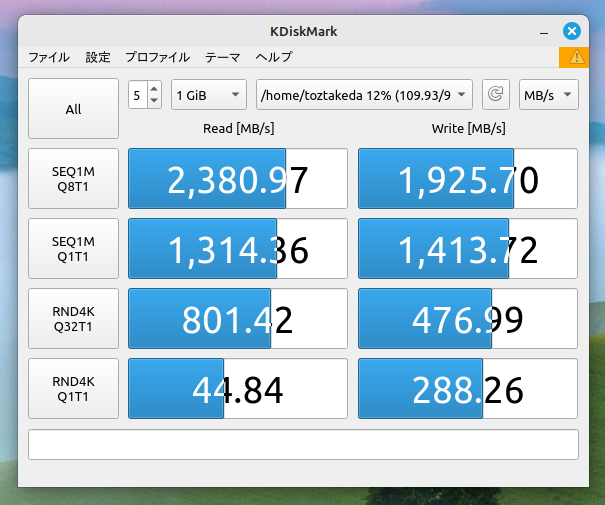605x505 pixels.
Task: Click the 44.84 read result
Action: pos(238,388)
